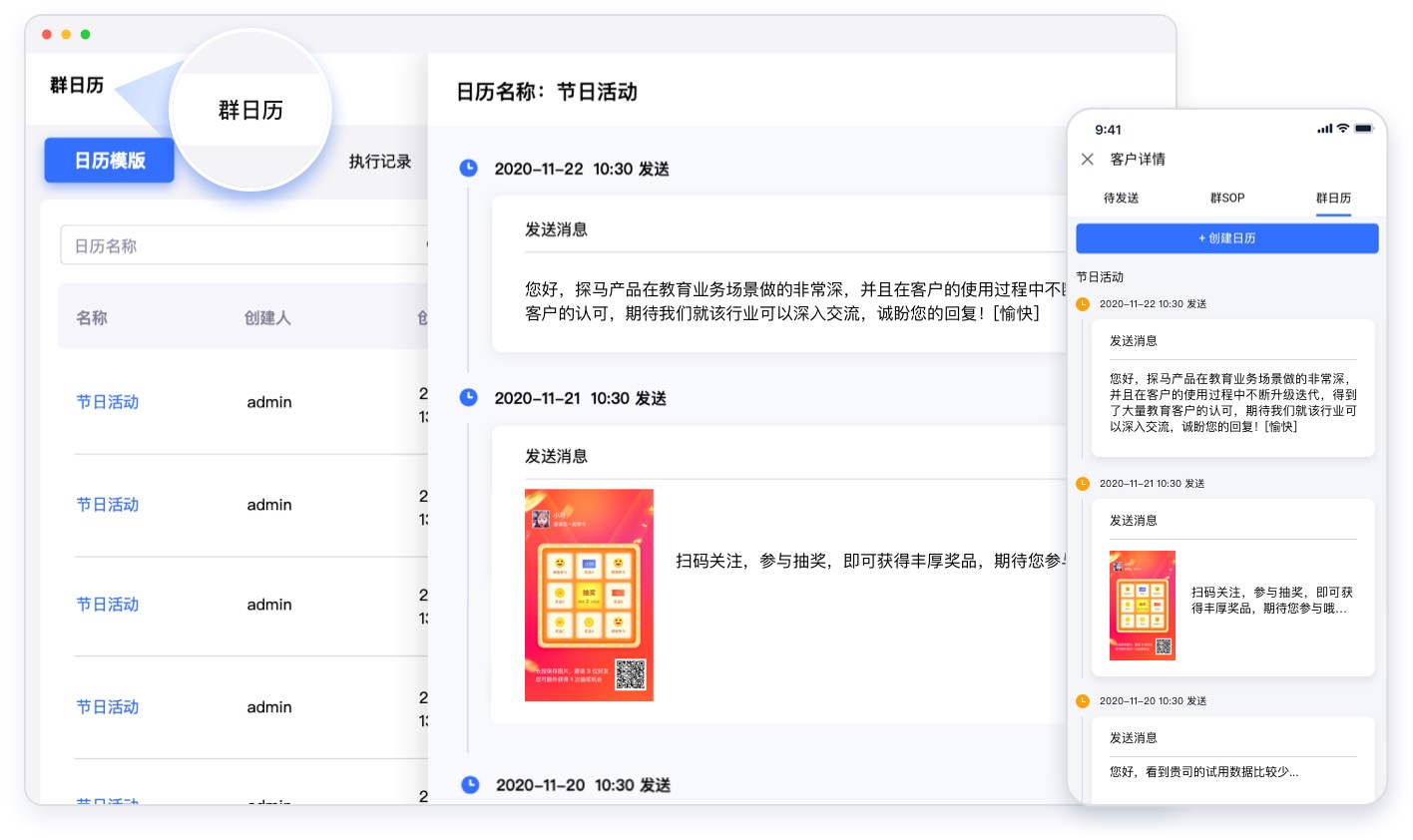Switch to 群SOP tab on phone
Viewport: 1413px width, 840px height.
point(1227,198)
